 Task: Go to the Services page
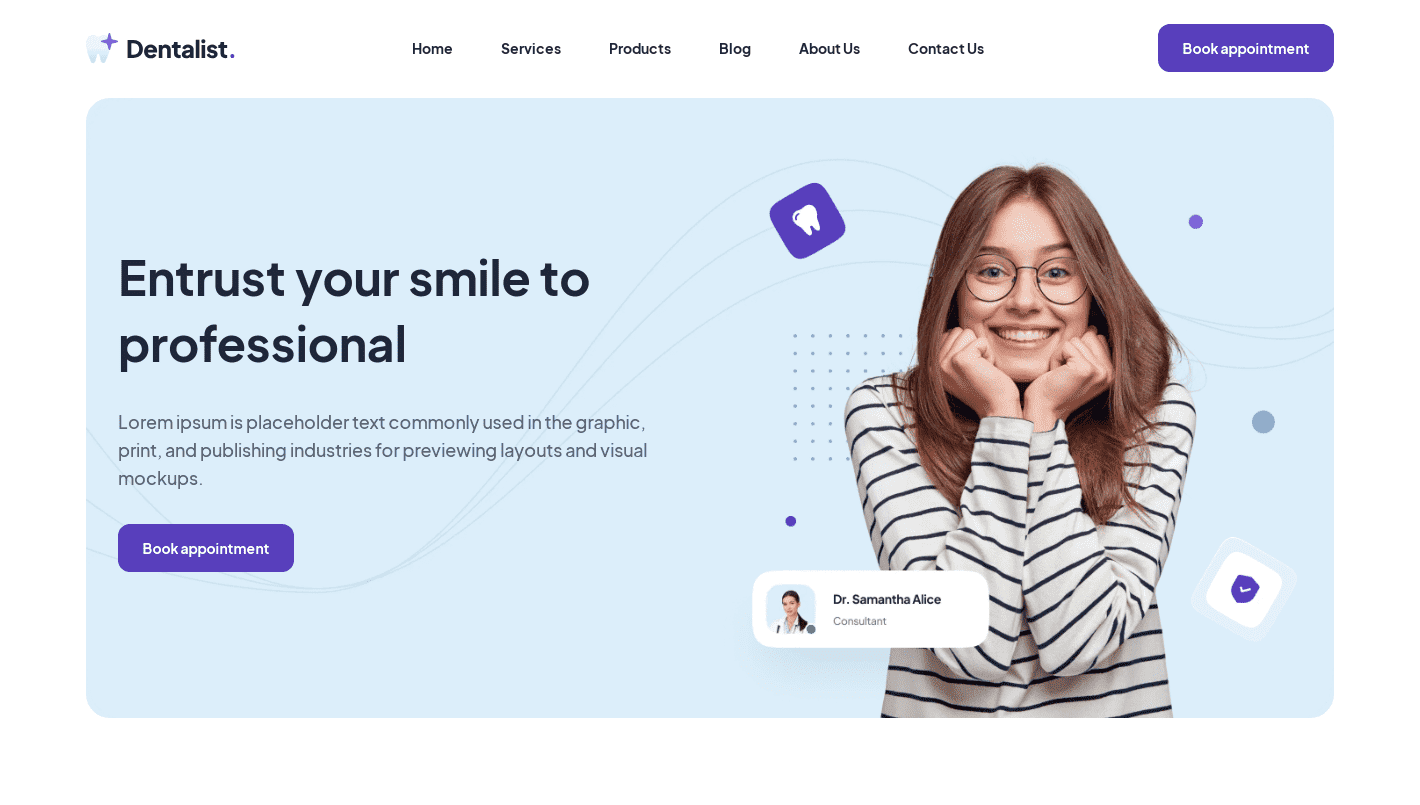tap(531, 48)
